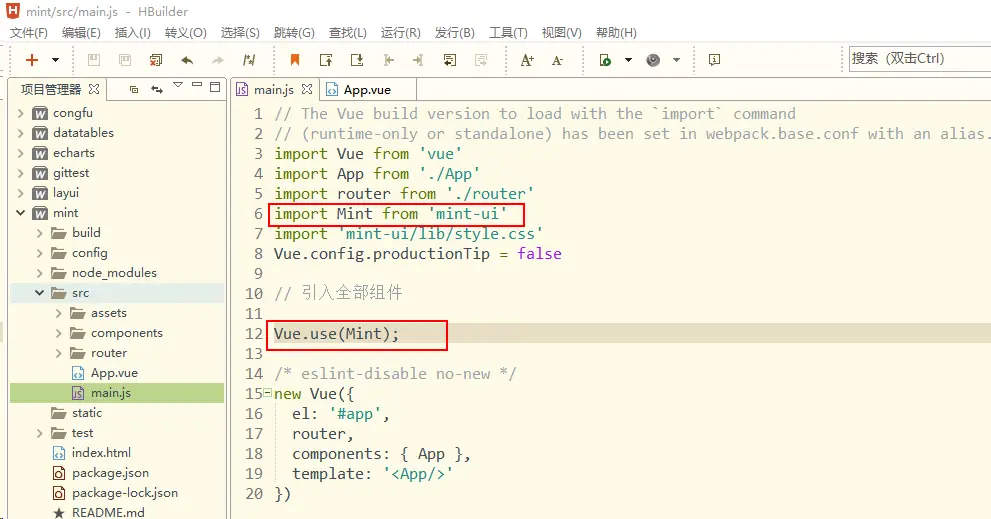
Task: Increase font size with A+ icon
Action: coord(527,60)
